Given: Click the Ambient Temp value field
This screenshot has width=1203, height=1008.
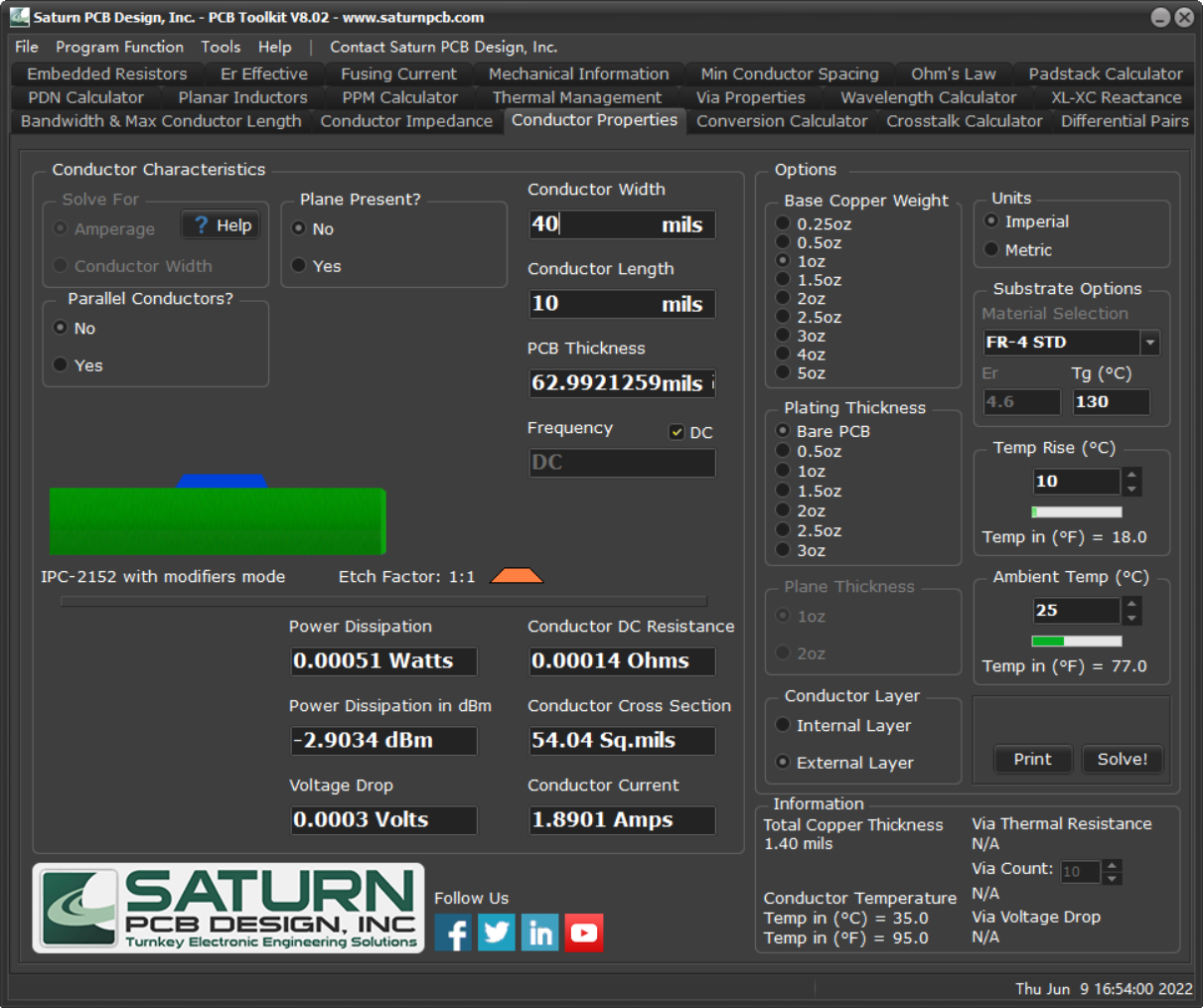Looking at the screenshot, I should coord(1077,611).
